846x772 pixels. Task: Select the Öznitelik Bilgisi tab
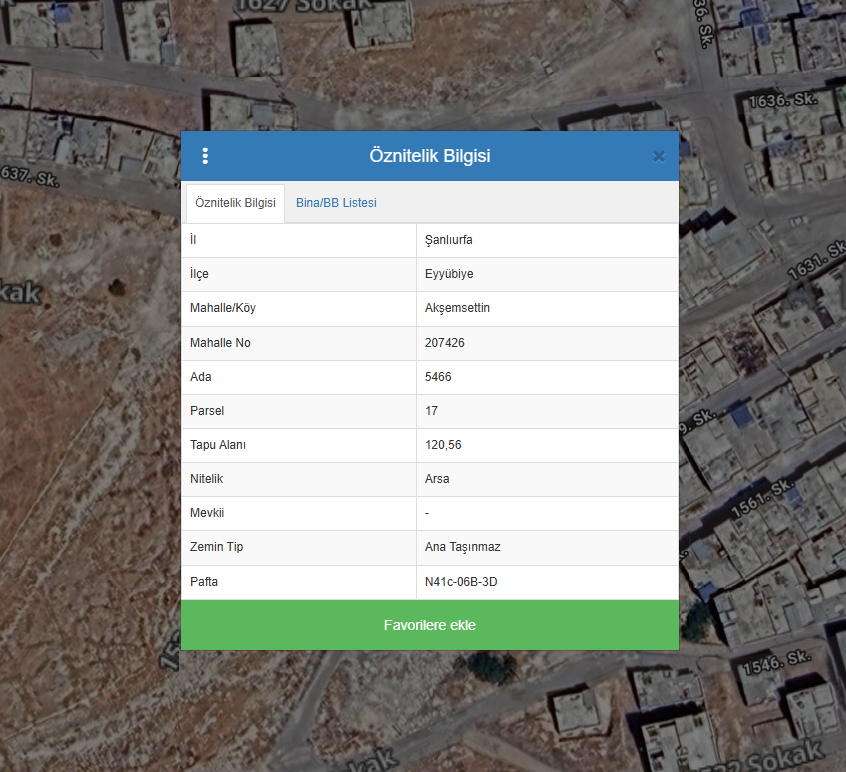(x=235, y=203)
